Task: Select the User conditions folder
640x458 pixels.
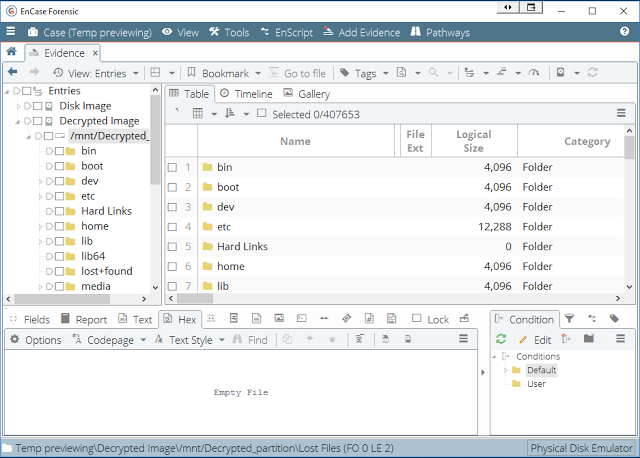Action: coord(536,384)
